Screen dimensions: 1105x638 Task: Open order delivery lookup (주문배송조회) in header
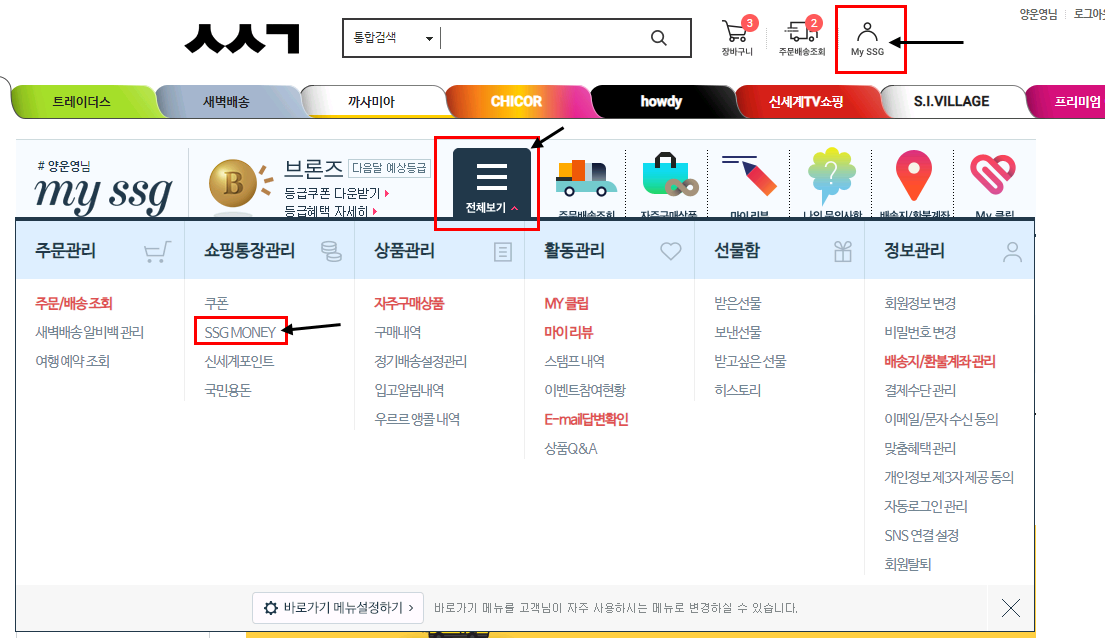coord(802,37)
